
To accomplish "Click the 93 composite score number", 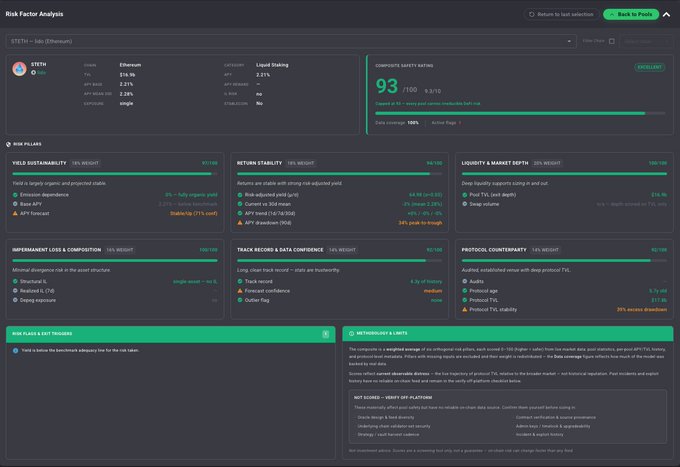I will click(386, 86).
